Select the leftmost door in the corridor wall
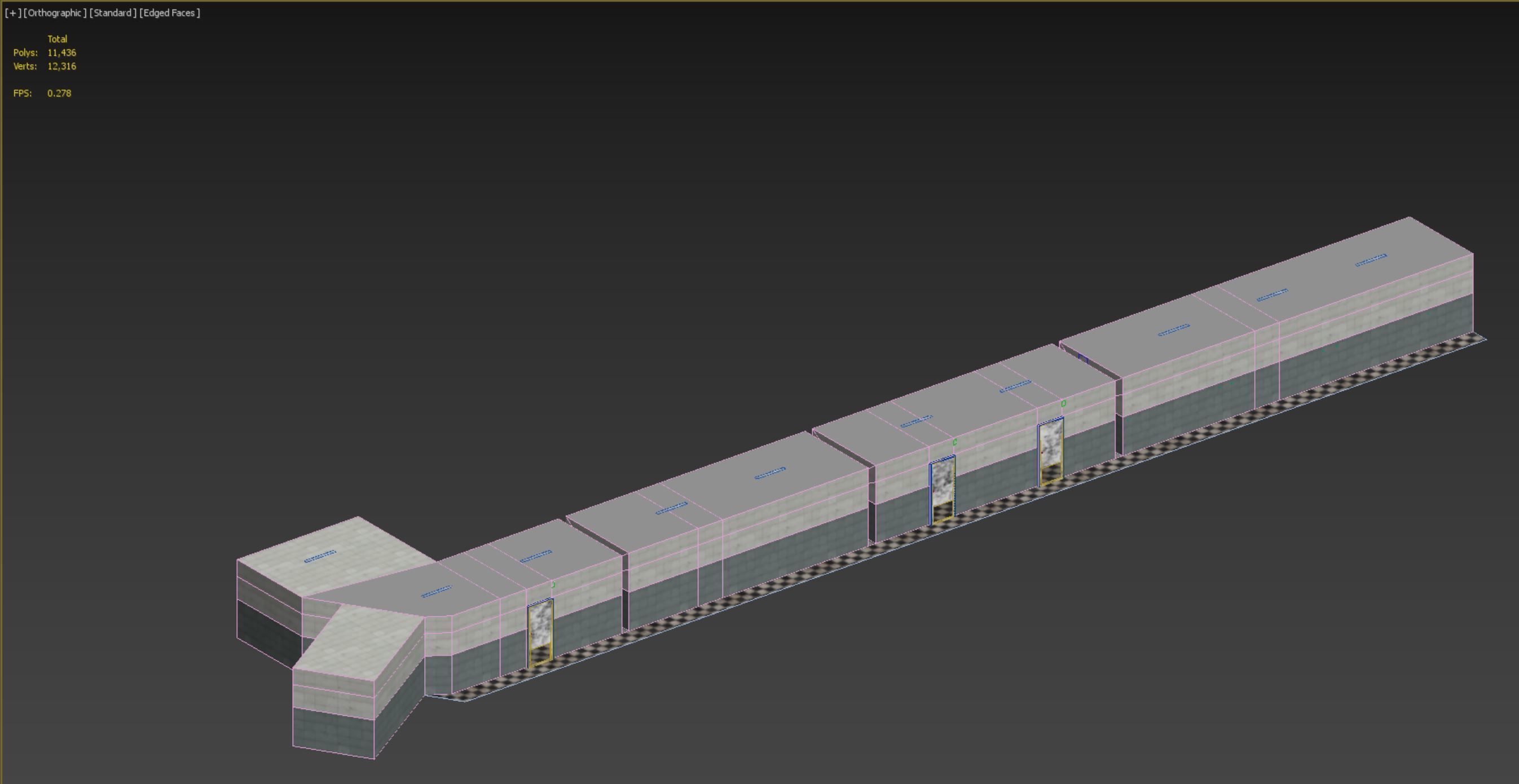Image resolution: width=1519 pixels, height=784 pixels. (x=540, y=632)
